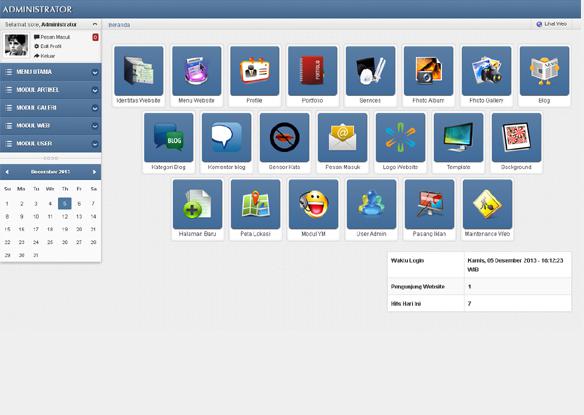This screenshot has height=415, width=584.
Task: Open the Pesan Masuk envelope icon
Action: click(343, 137)
